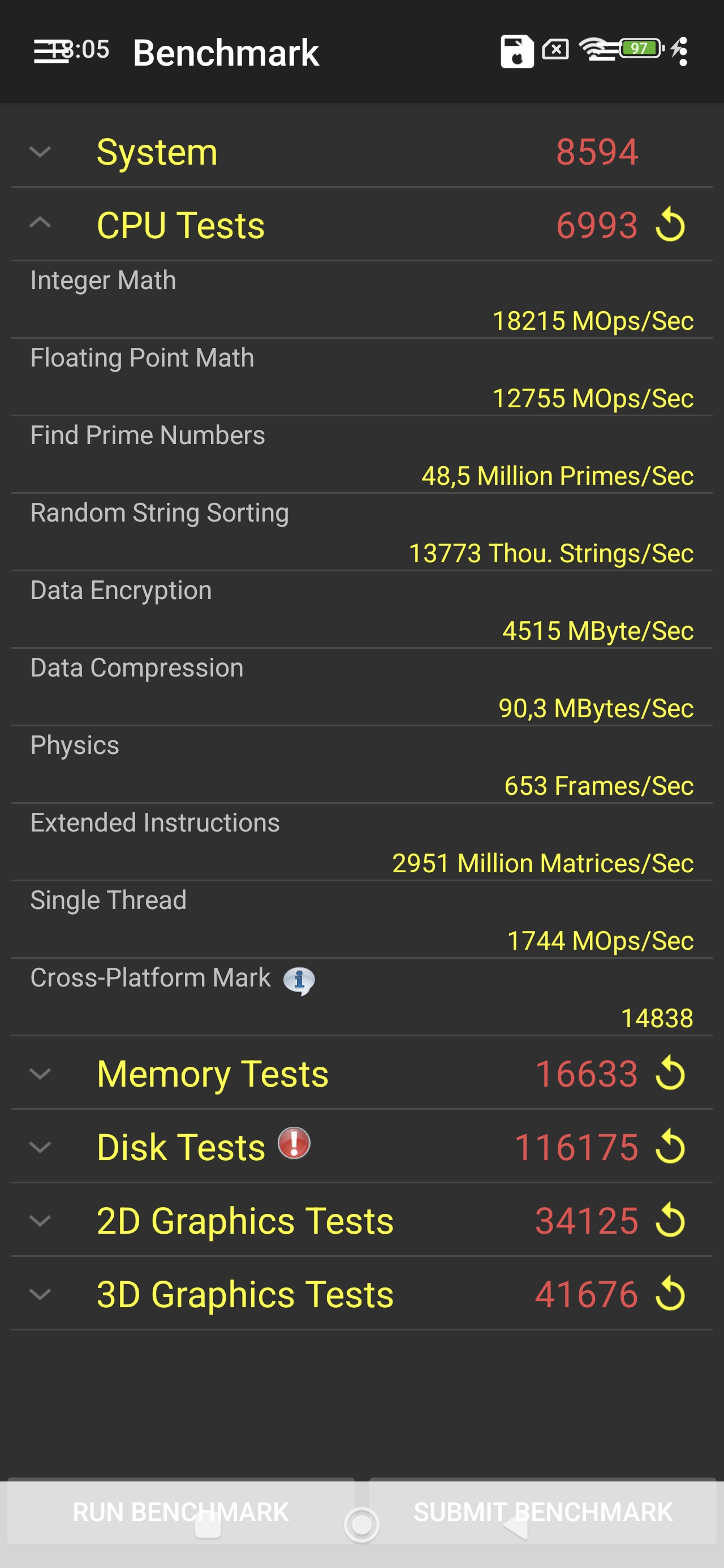
Task: Rerun the CPU Tests with refresh icon
Action: [x=670, y=225]
